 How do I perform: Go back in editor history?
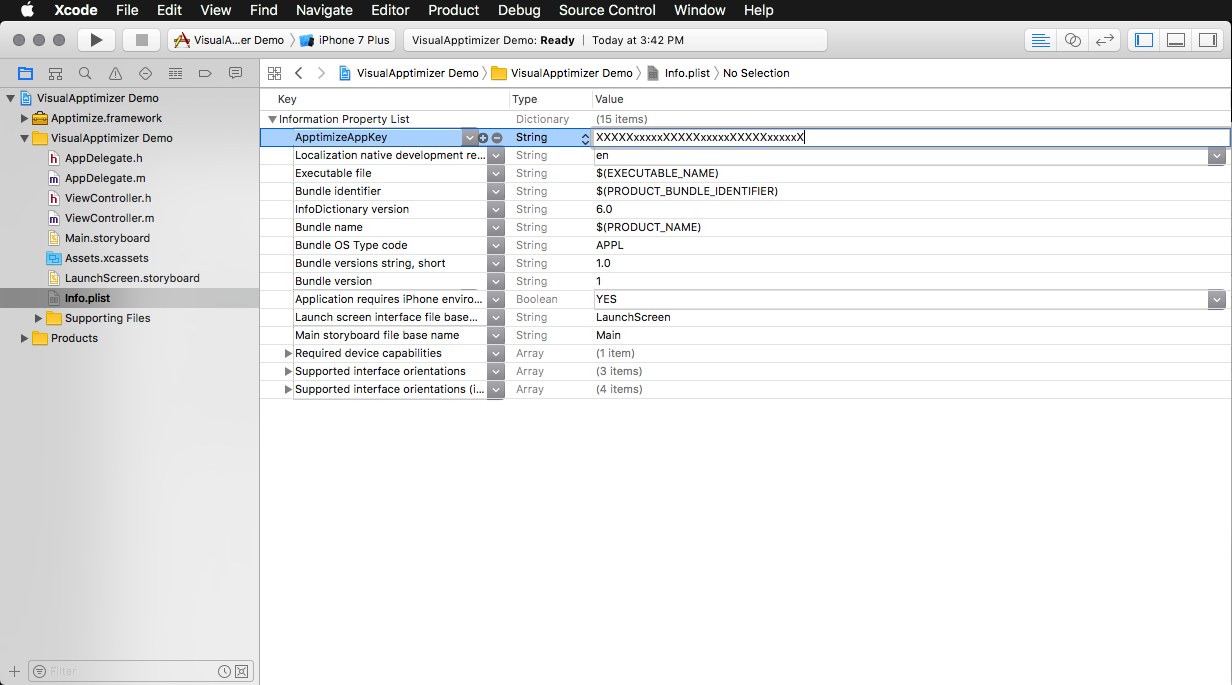click(x=299, y=73)
